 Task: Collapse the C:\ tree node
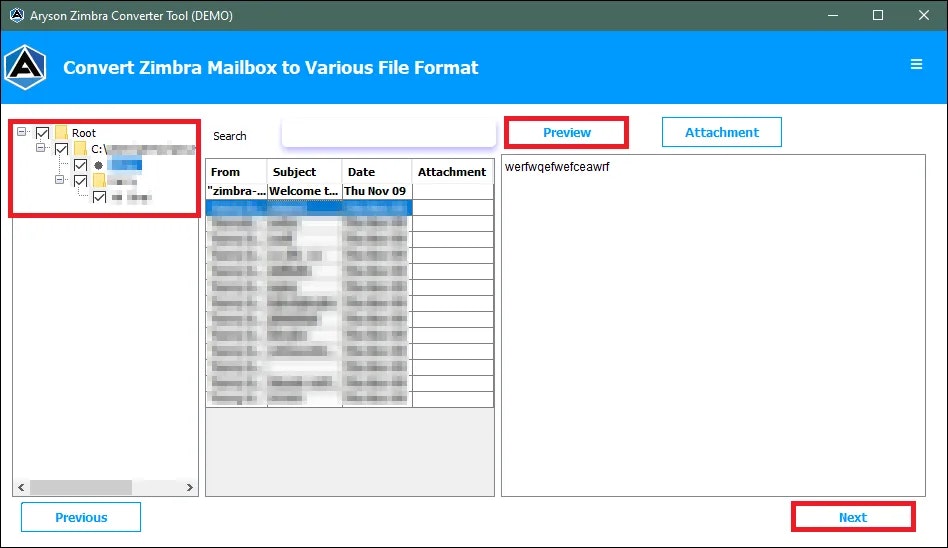tap(41, 148)
